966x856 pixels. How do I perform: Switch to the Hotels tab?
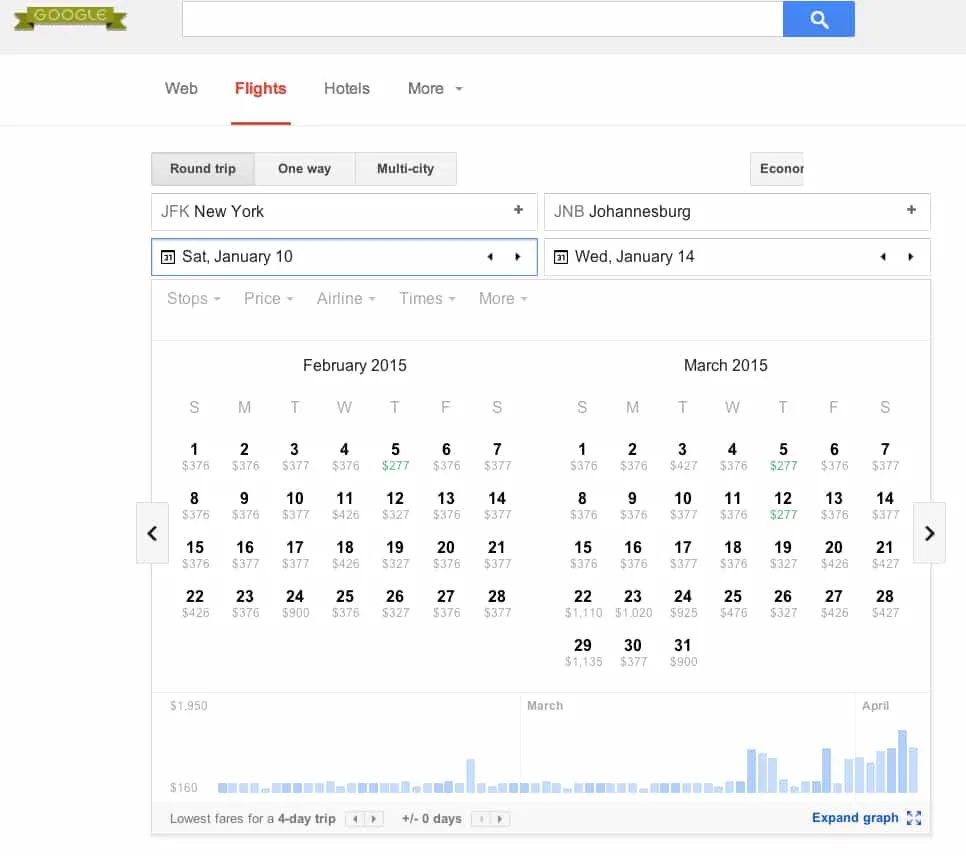346,88
